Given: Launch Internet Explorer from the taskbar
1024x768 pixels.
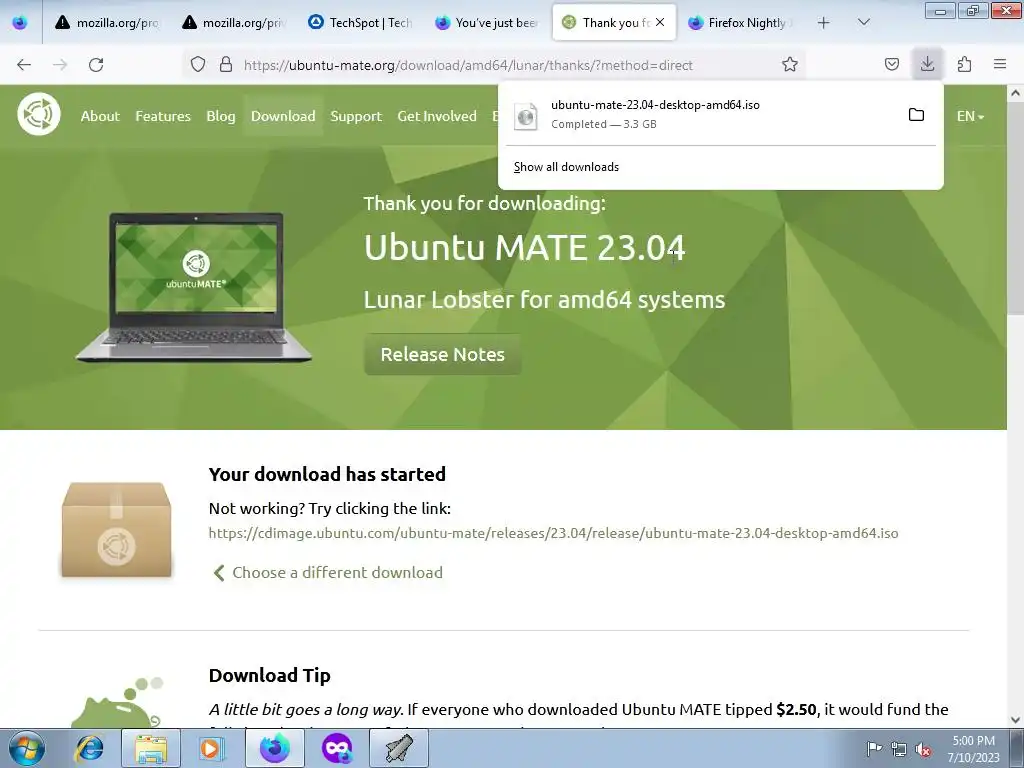Looking at the screenshot, I should point(89,748).
